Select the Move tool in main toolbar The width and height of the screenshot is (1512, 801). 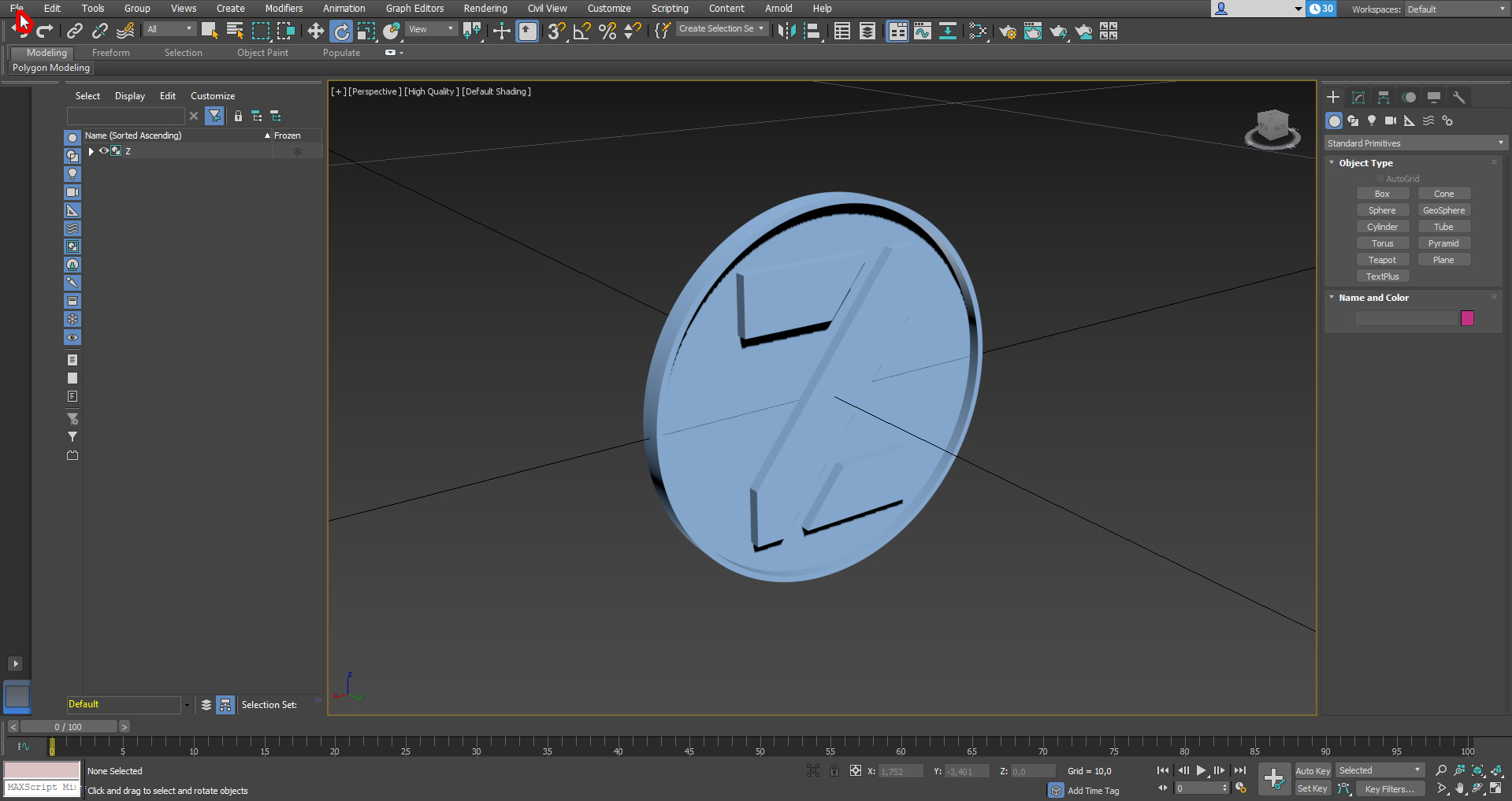coord(315,31)
